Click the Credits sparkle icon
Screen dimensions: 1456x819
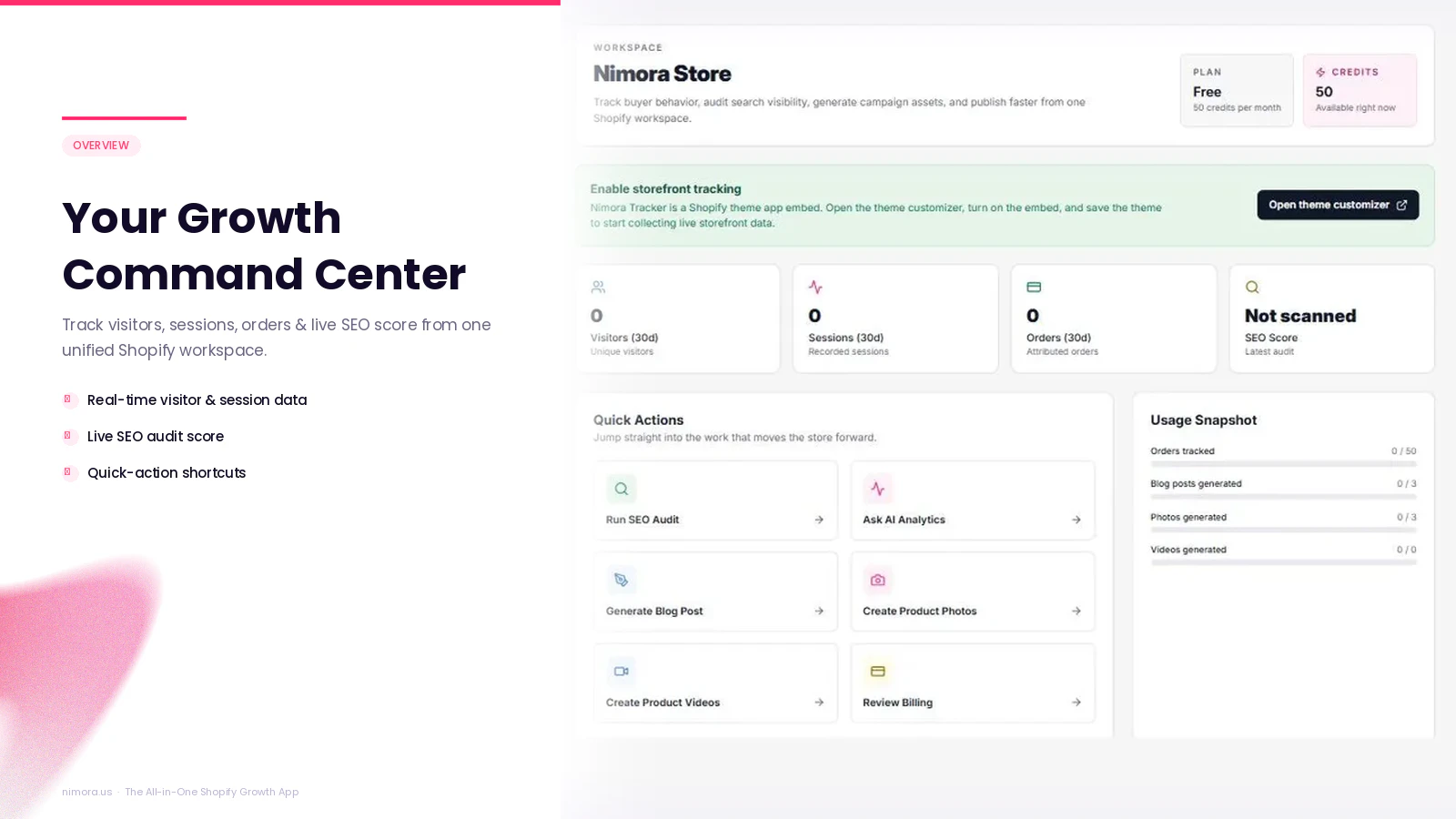pos(1320,72)
